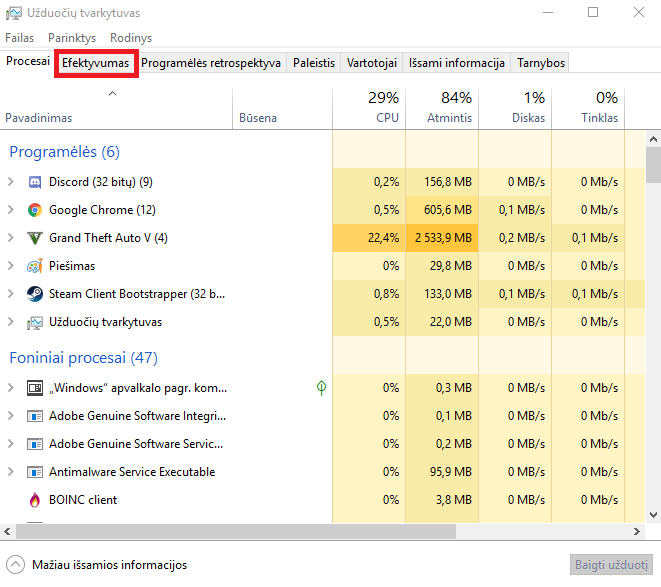Click the Windows apvalkalo process icon
Screen dimensions: 661x587
(35, 388)
